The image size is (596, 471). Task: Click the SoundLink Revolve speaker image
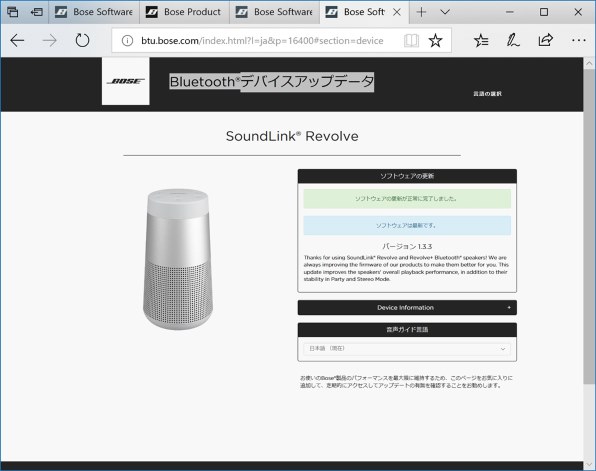point(178,259)
